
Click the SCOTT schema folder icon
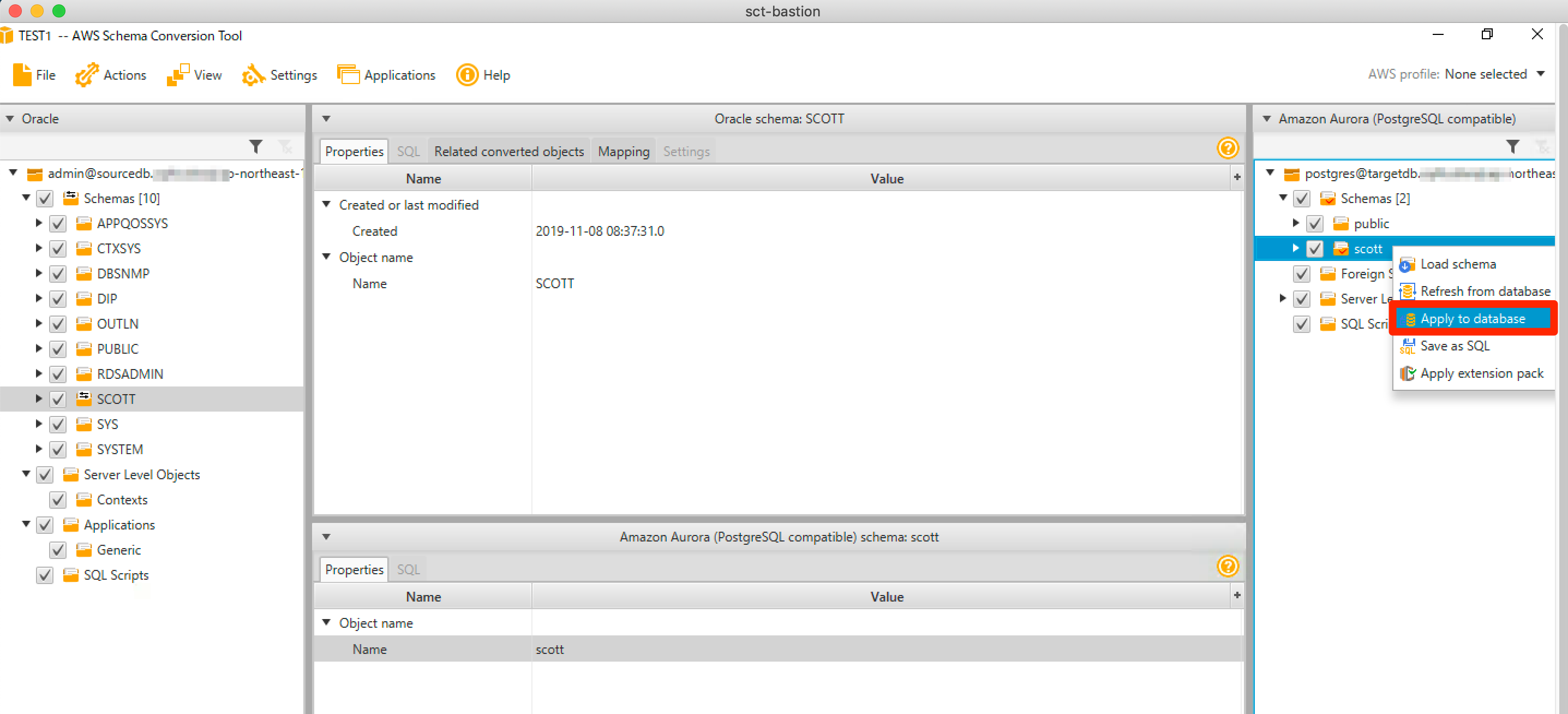click(x=83, y=399)
